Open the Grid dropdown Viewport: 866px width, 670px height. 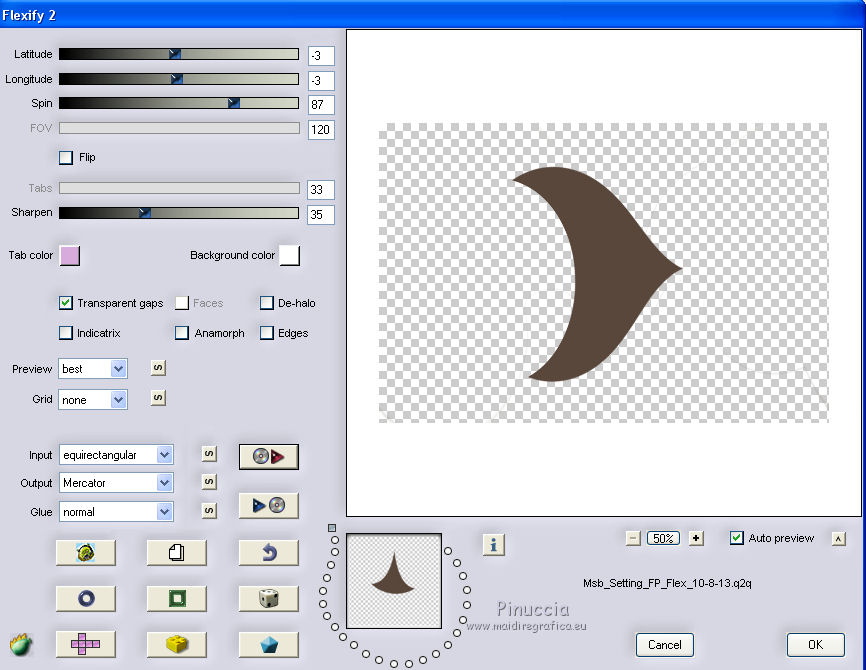coord(93,400)
